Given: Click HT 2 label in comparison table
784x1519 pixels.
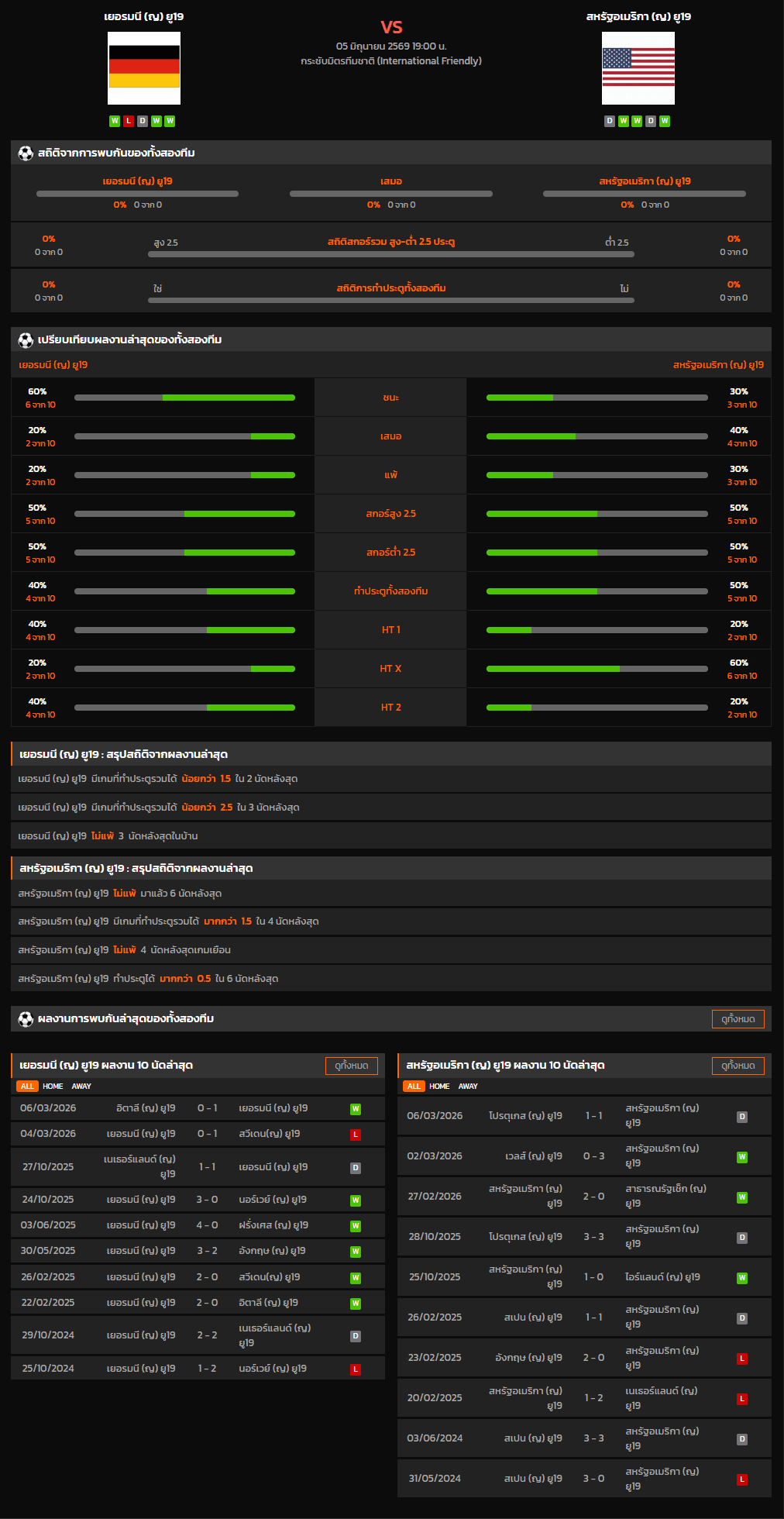Looking at the screenshot, I should tap(391, 708).
